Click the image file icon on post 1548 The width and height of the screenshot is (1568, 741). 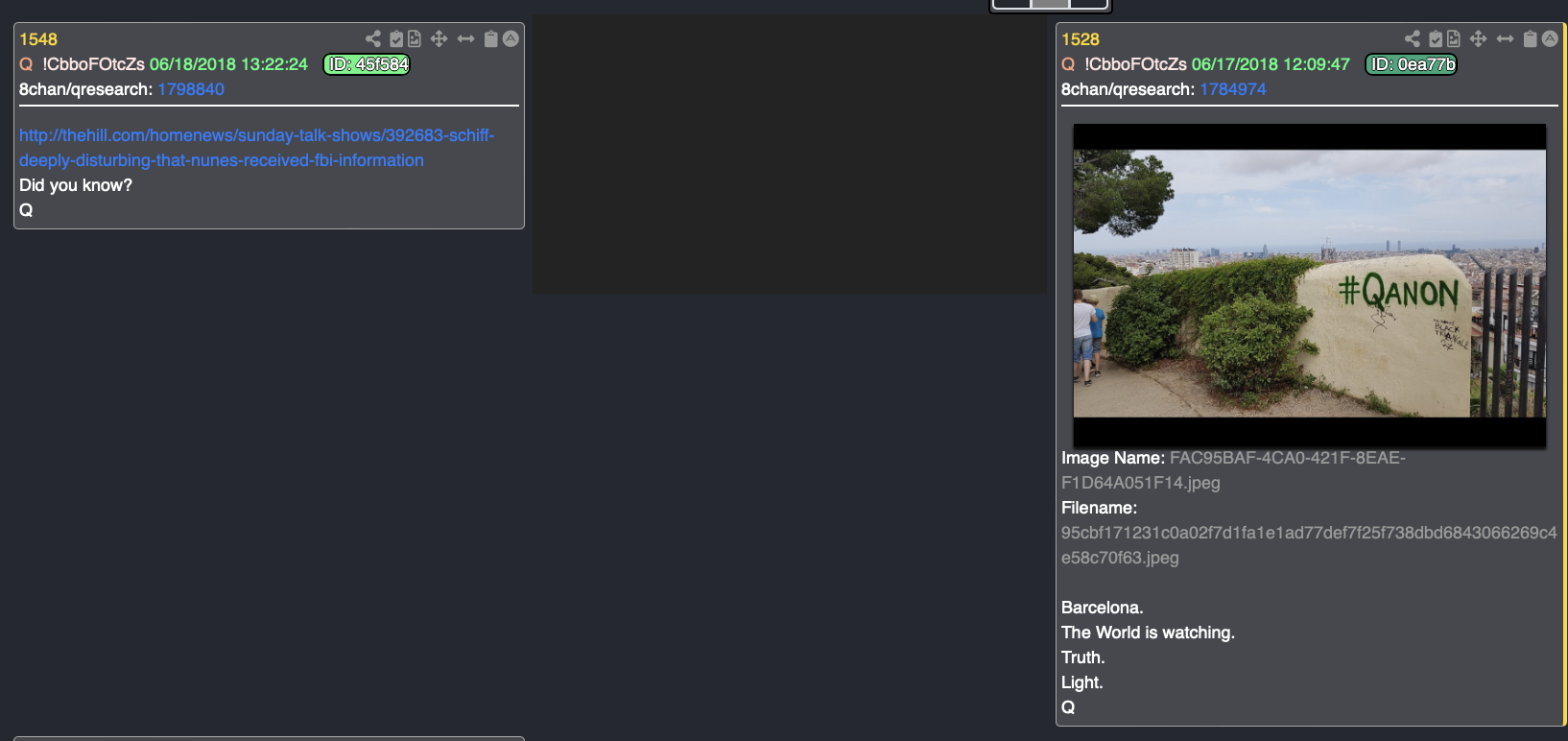coord(415,38)
